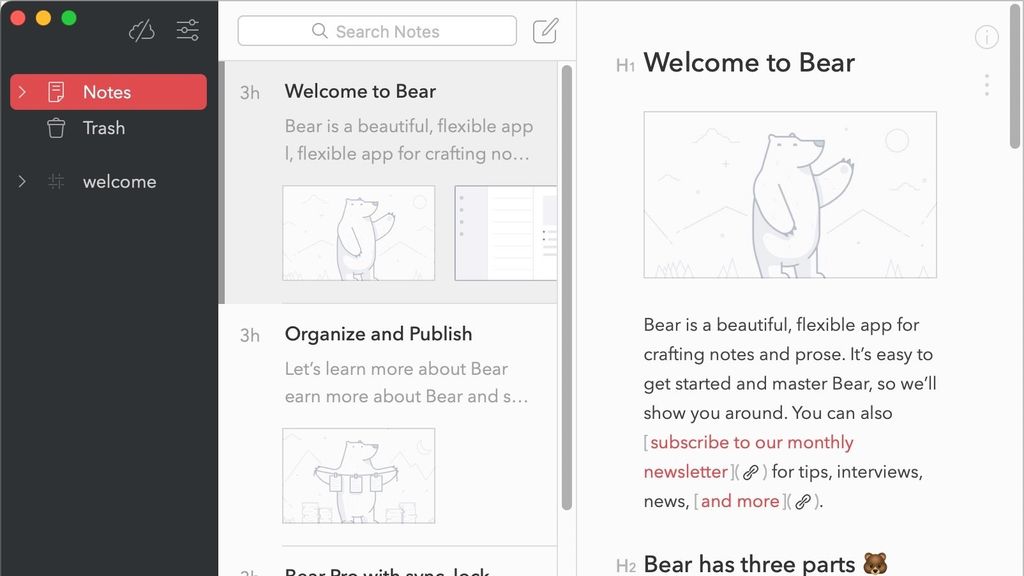Screen dimensions: 1024x576
Task: Open the three-dot note options menu
Action: coord(986,84)
